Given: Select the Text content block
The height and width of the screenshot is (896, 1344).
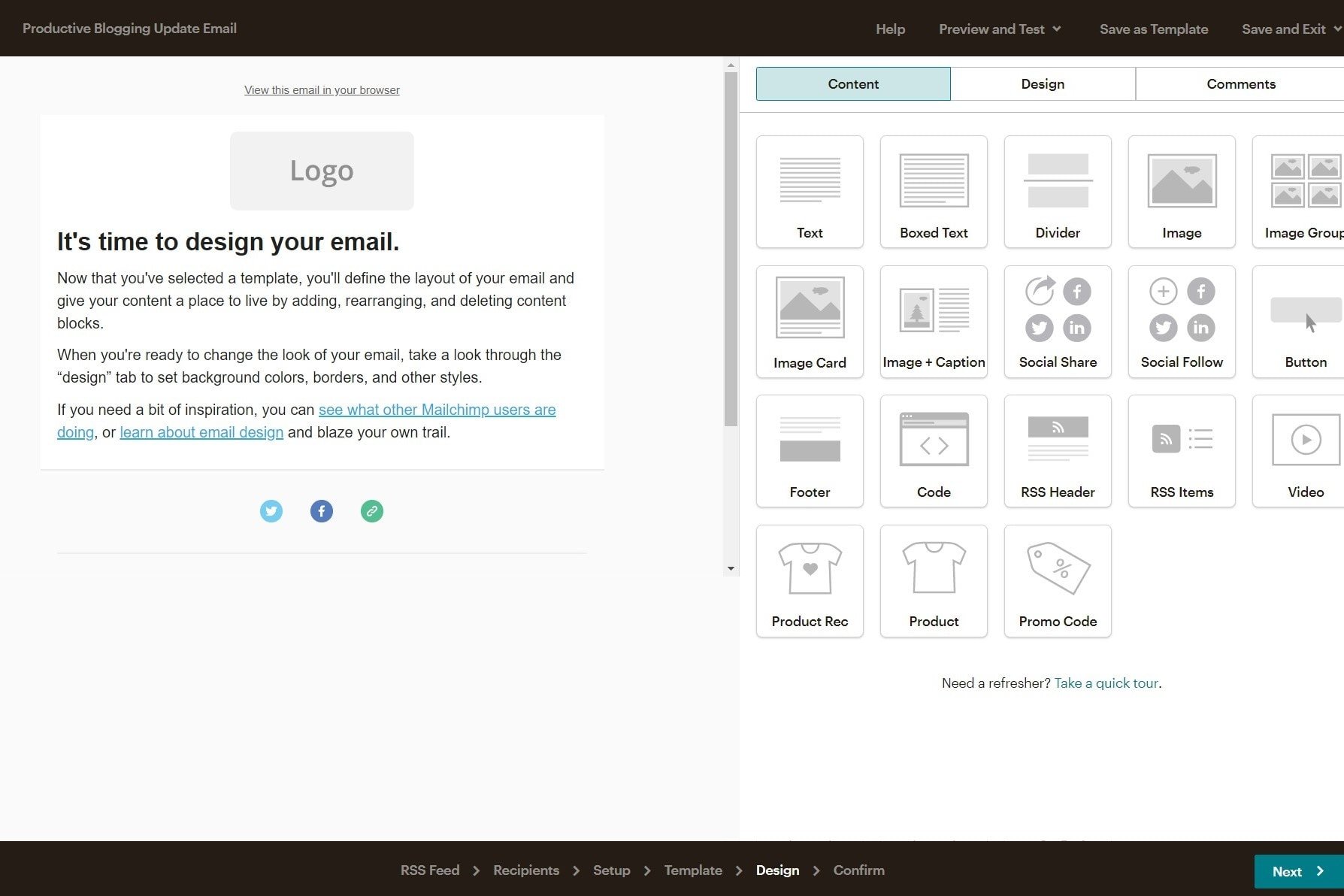Looking at the screenshot, I should pyautogui.click(x=810, y=192).
